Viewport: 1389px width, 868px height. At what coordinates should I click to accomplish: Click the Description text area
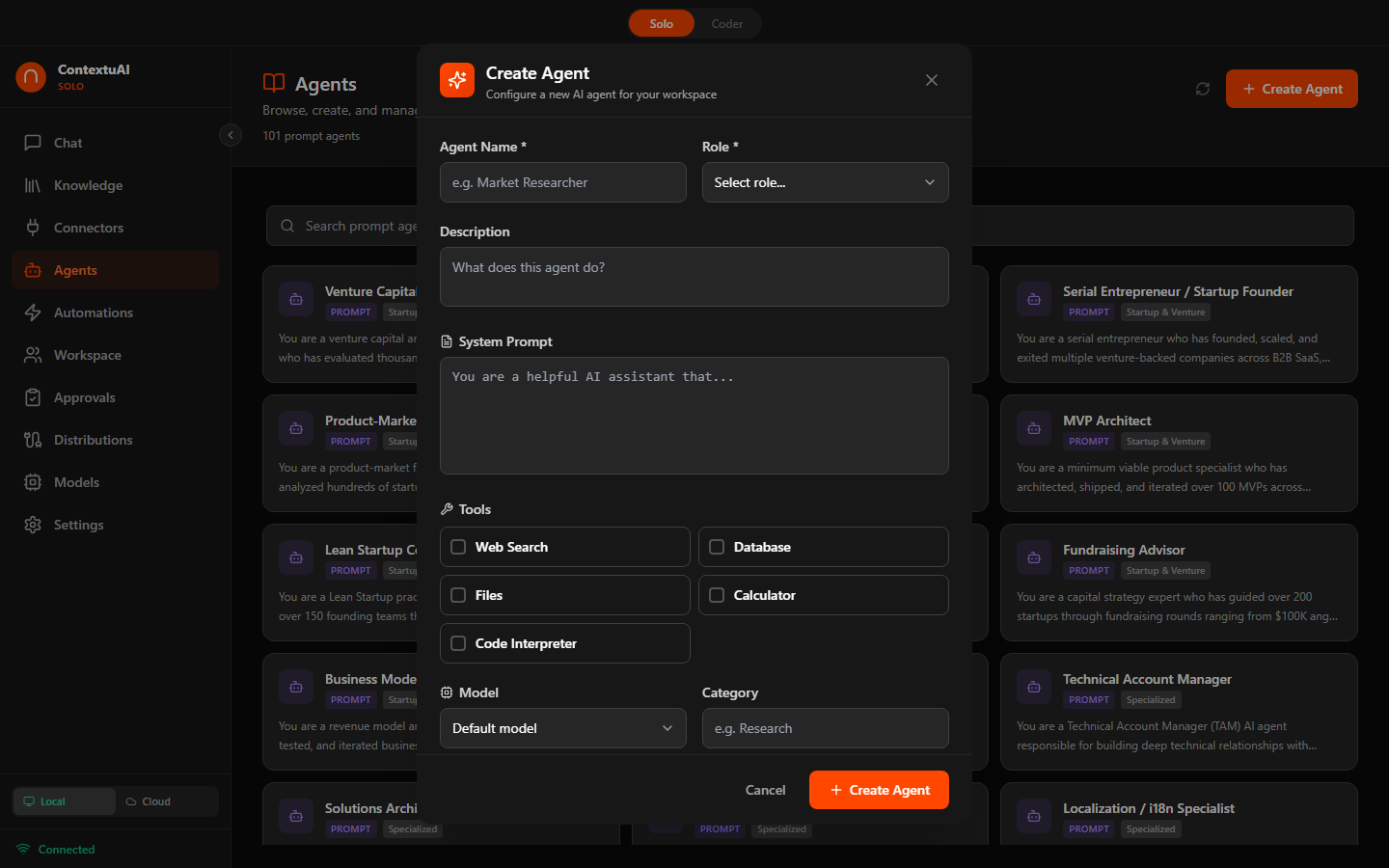[x=694, y=277]
